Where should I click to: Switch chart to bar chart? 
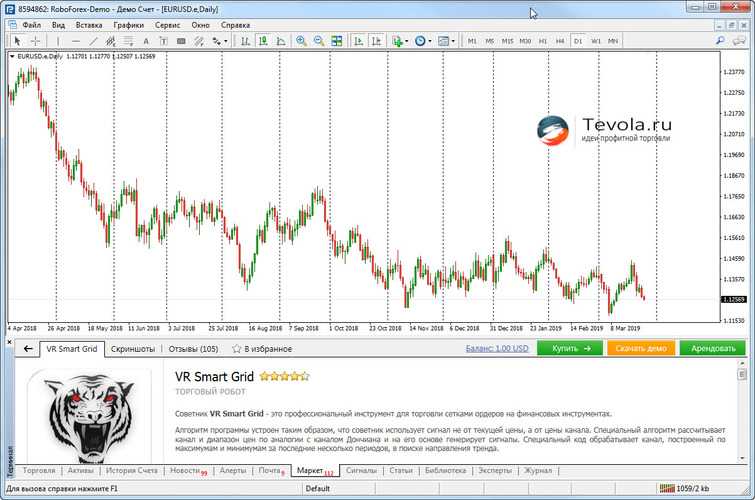[x=246, y=41]
